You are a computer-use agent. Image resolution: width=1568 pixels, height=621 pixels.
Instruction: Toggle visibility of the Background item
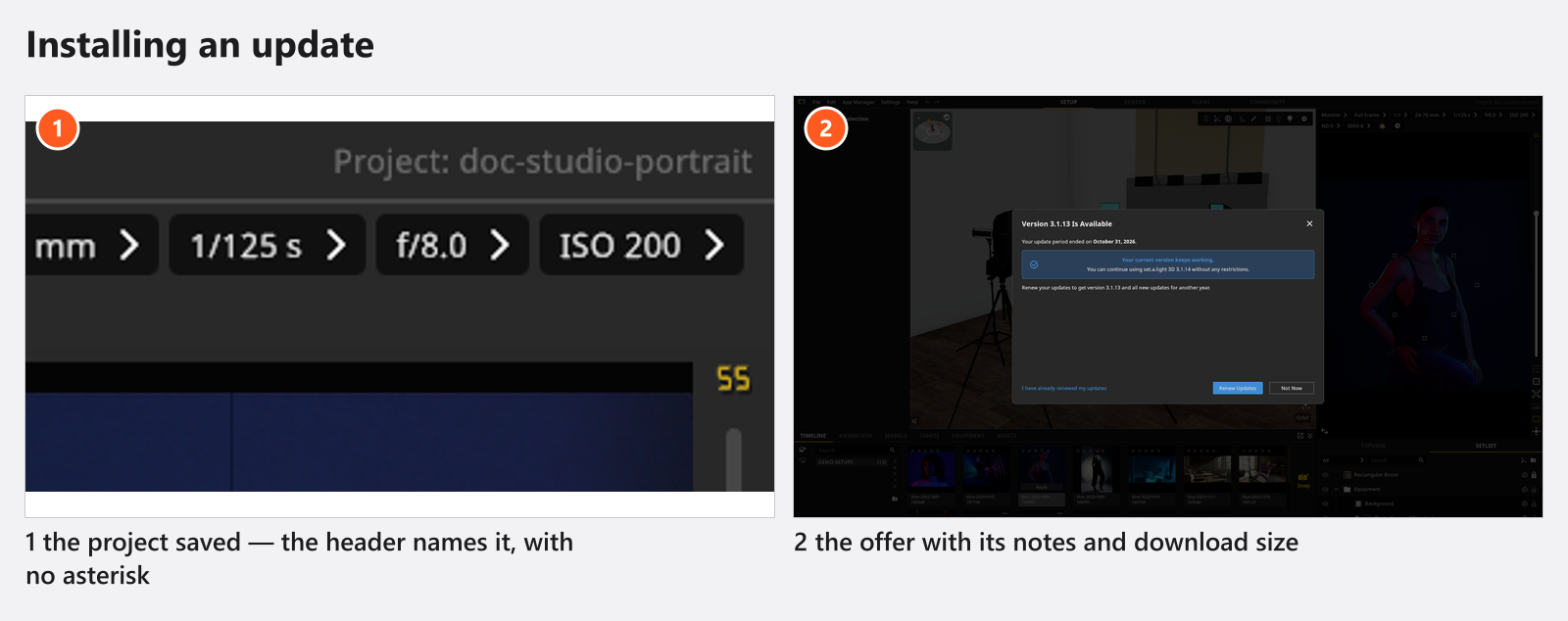pos(1325,503)
